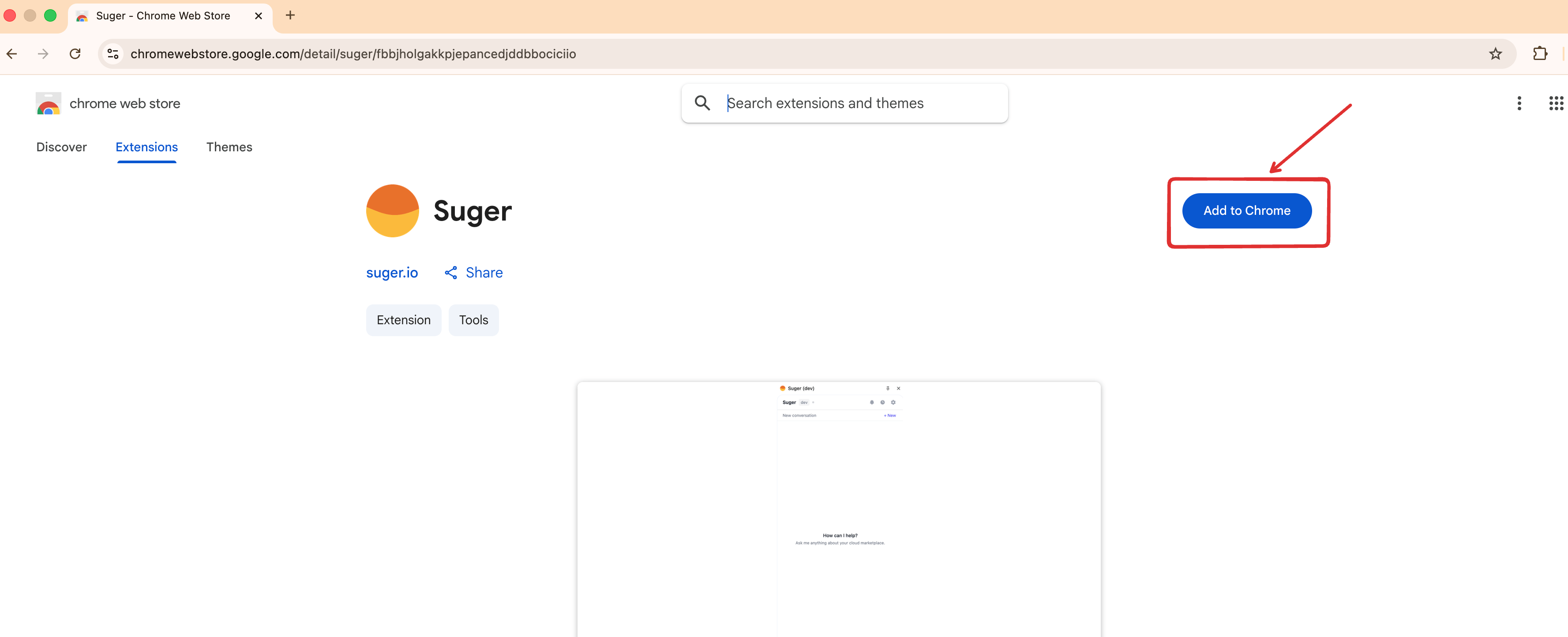The height and width of the screenshot is (637, 1568).
Task: Open the Chrome Web Store more options menu
Action: (1519, 103)
